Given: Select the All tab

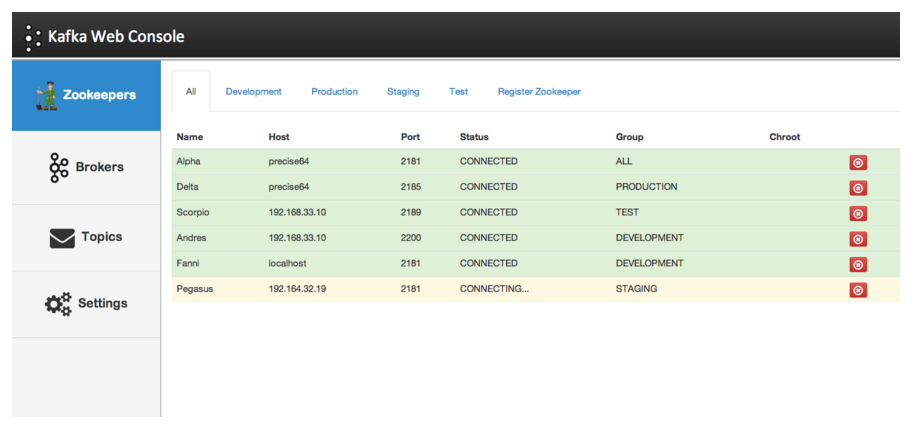Looking at the screenshot, I should point(191,92).
